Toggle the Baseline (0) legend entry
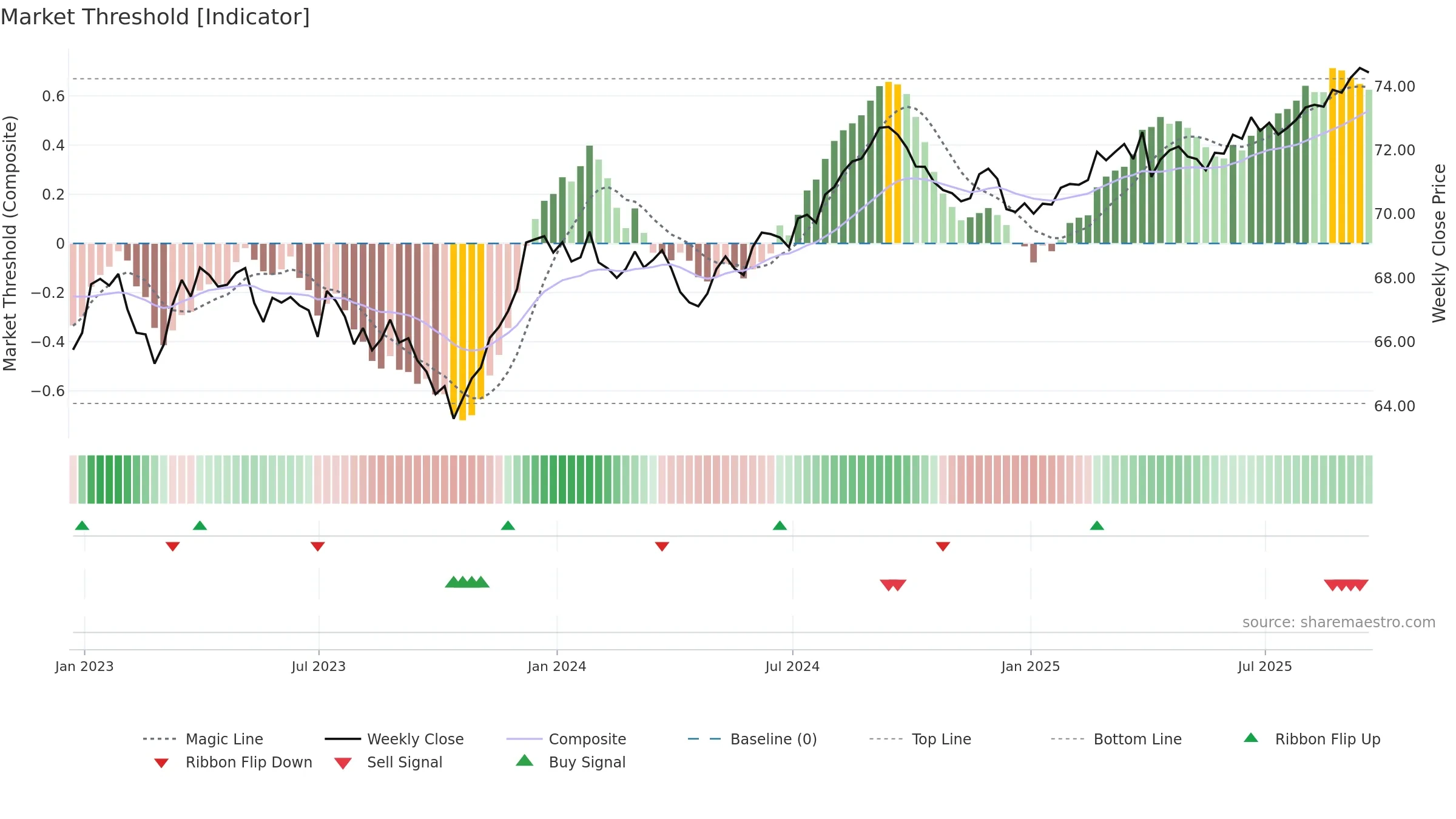1456x819 pixels. [752, 739]
